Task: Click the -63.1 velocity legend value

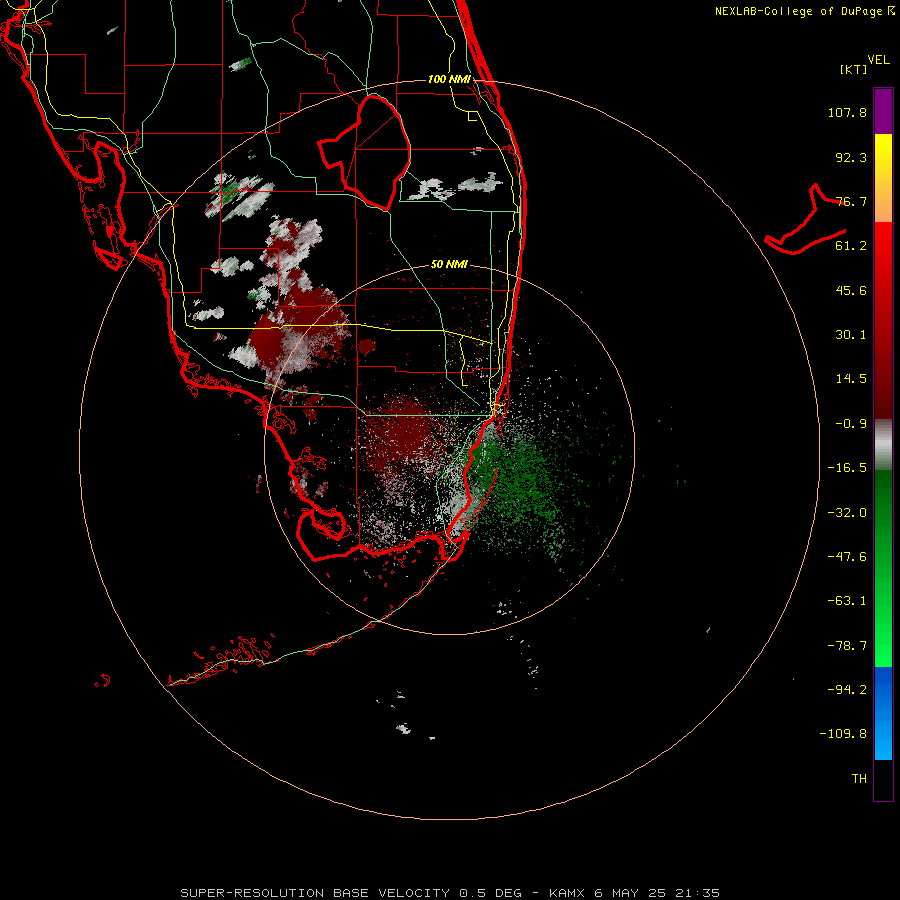Action: tap(847, 601)
